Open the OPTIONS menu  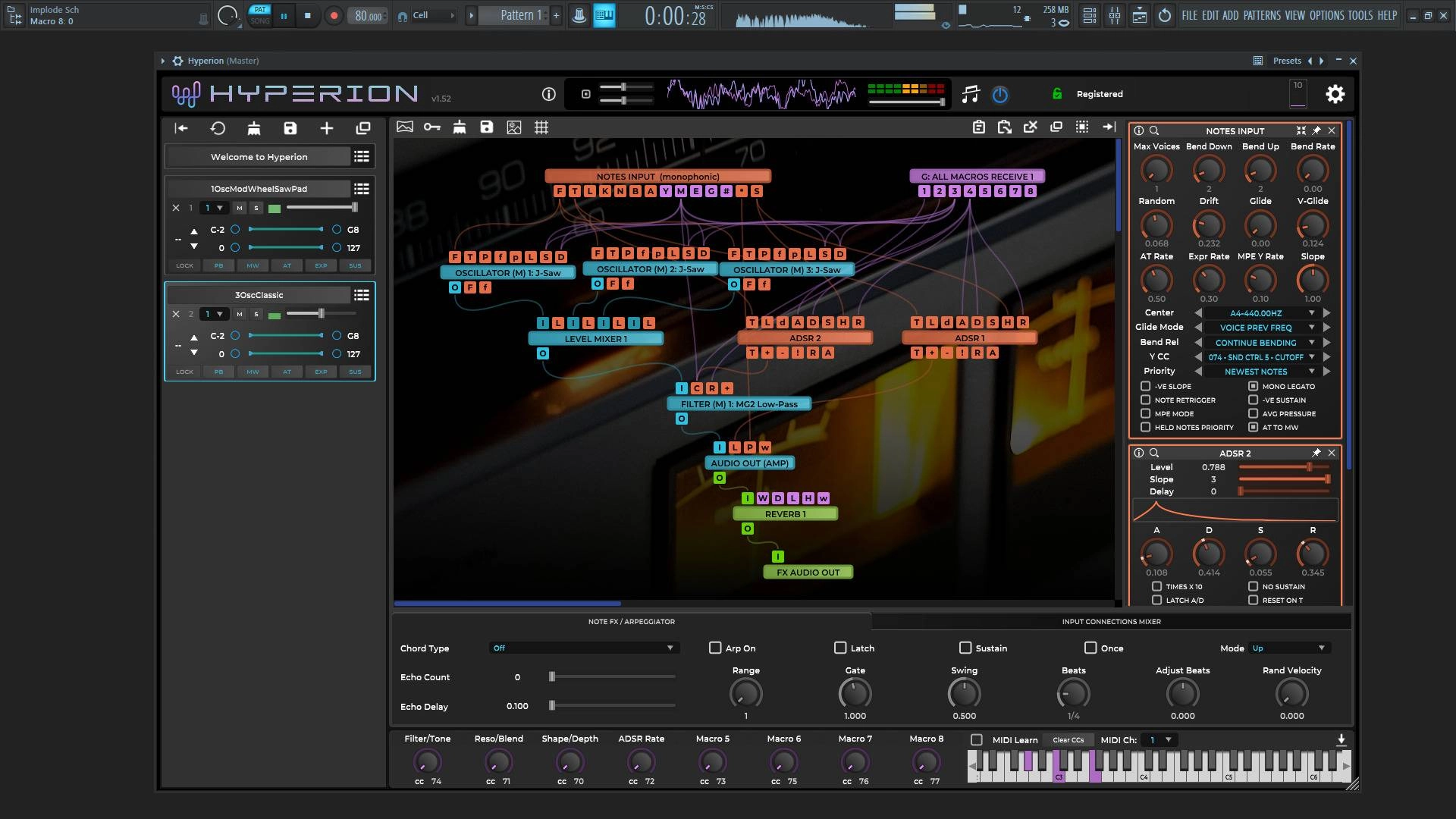[x=1326, y=15]
